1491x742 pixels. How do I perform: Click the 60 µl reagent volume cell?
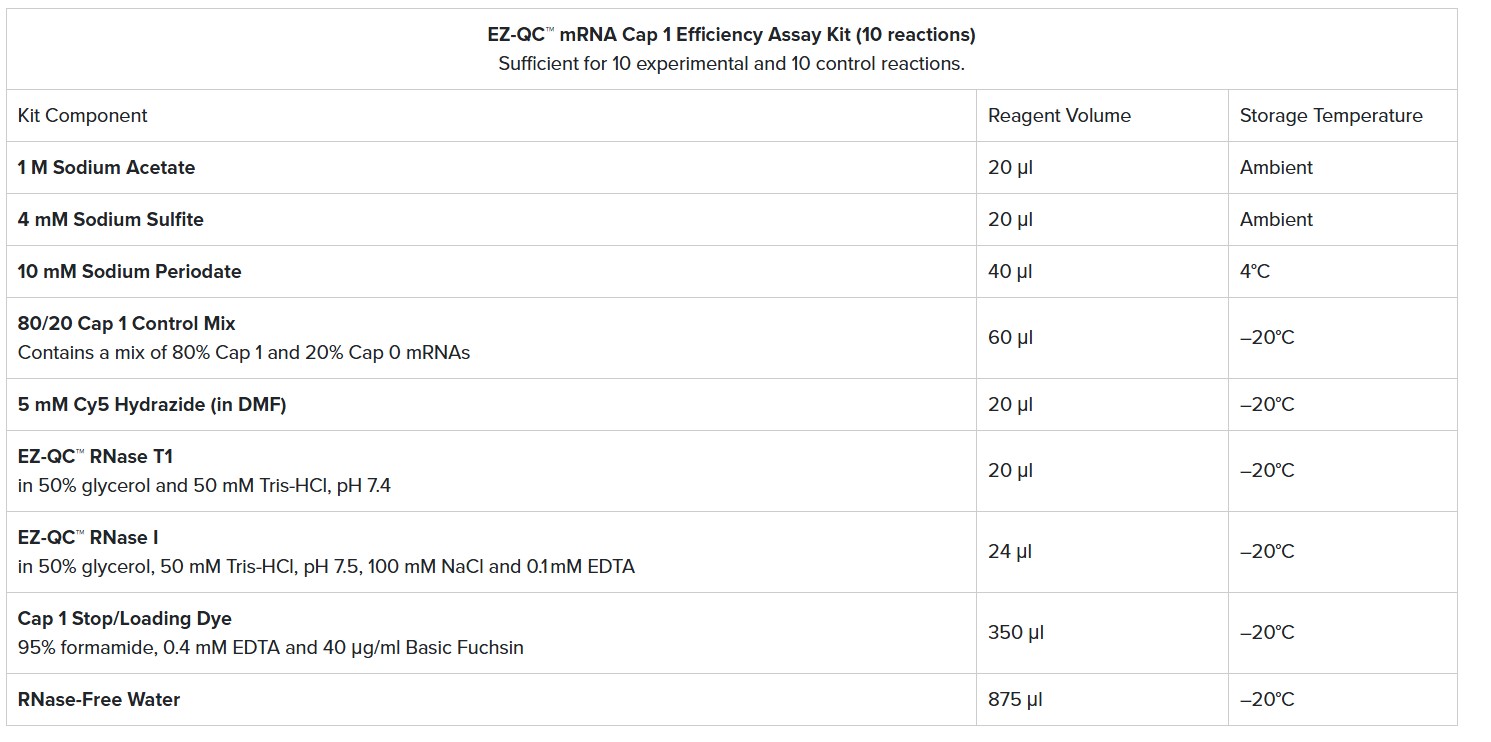tap(1010, 338)
